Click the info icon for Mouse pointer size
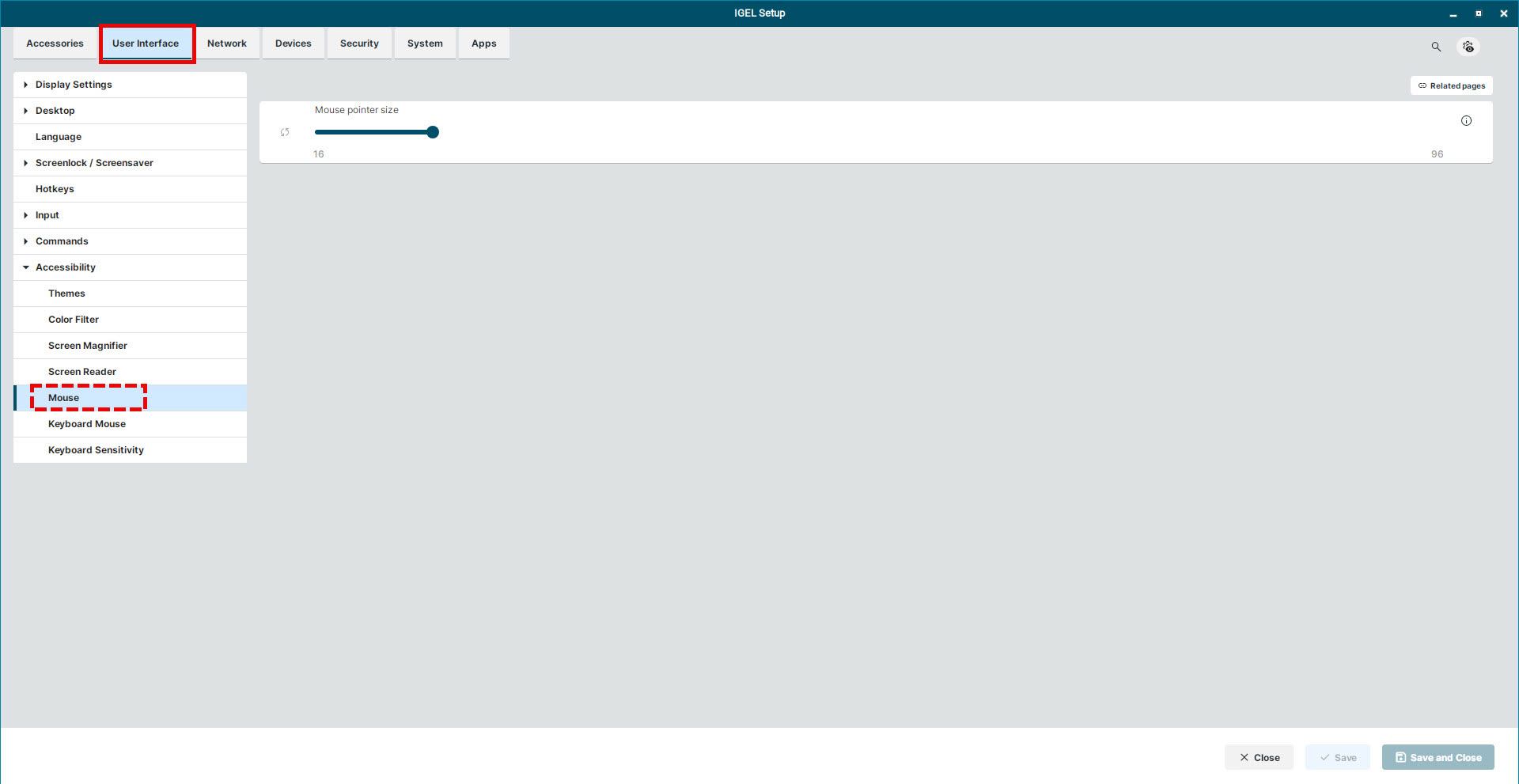This screenshot has height=784, width=1519. click(1466, 121)
